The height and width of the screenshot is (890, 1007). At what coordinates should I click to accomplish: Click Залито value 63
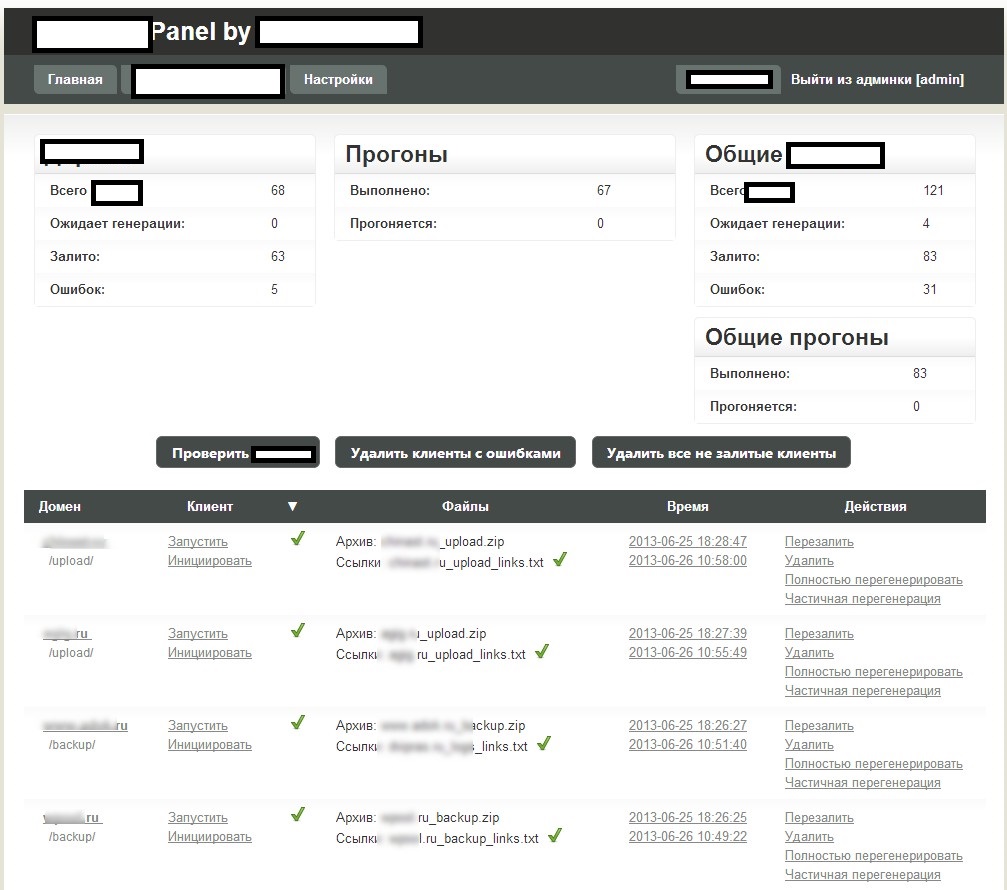277,257
